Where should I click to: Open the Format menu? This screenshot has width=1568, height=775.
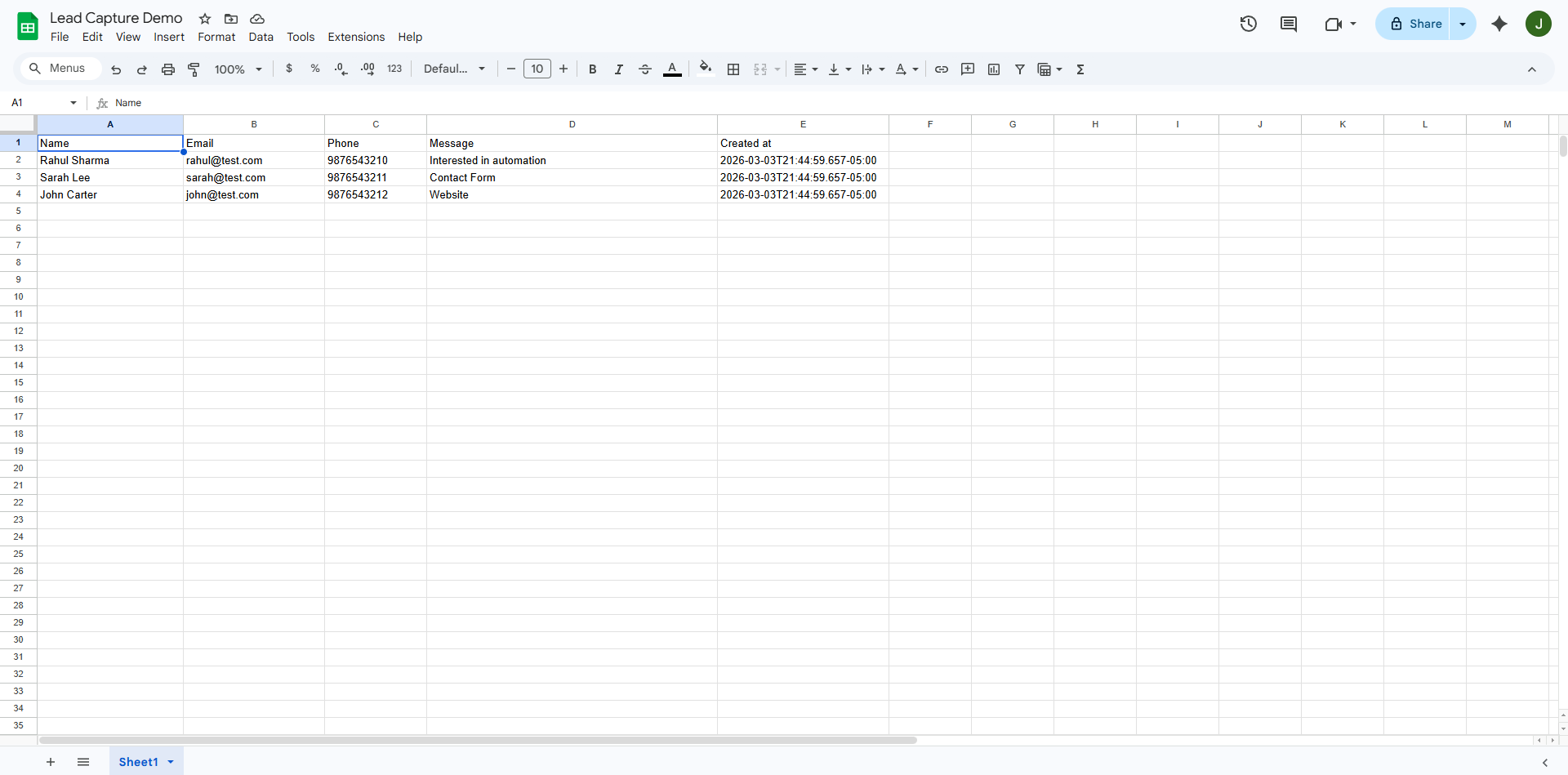point(216,37)
